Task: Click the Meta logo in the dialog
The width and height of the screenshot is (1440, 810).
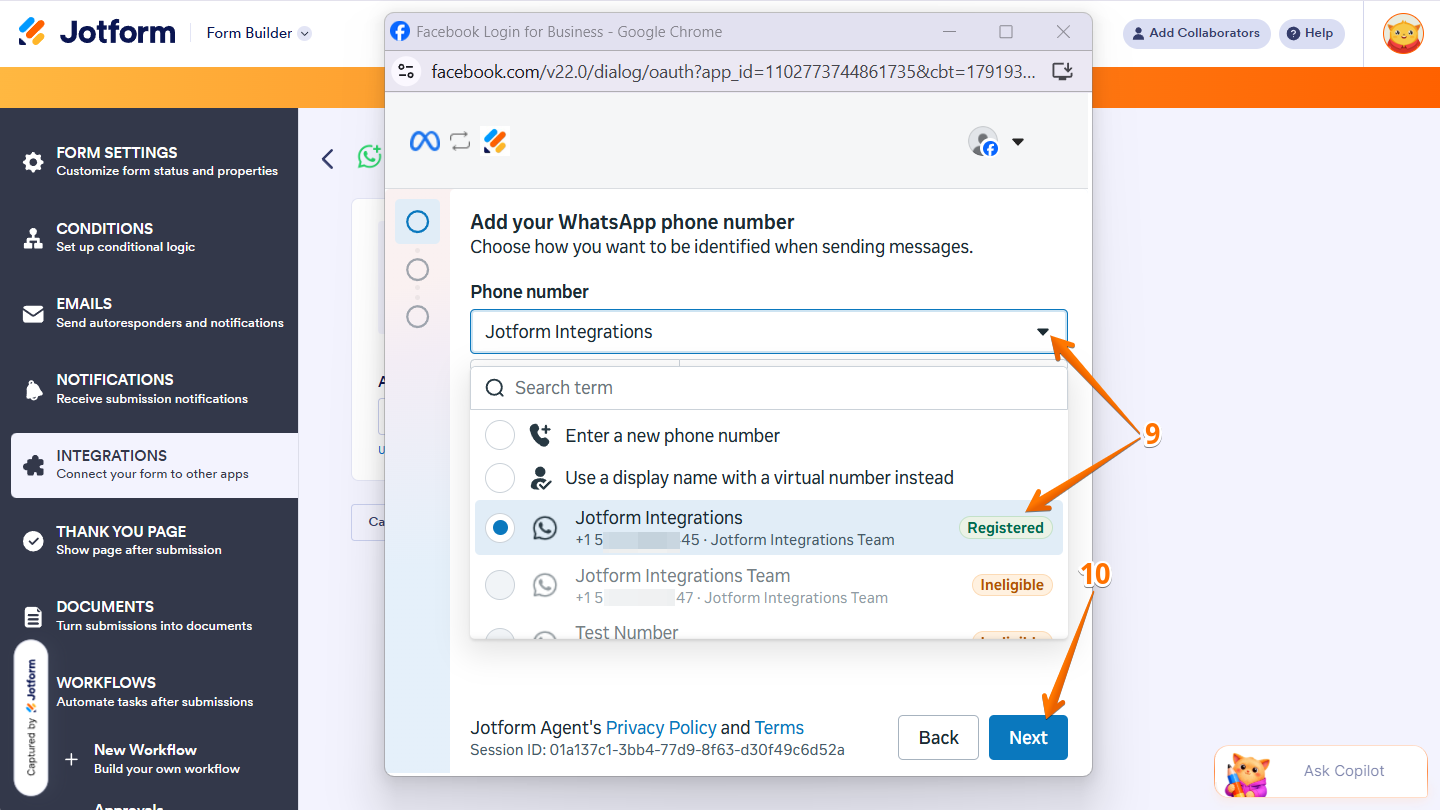Action: (x=425, y=142)
